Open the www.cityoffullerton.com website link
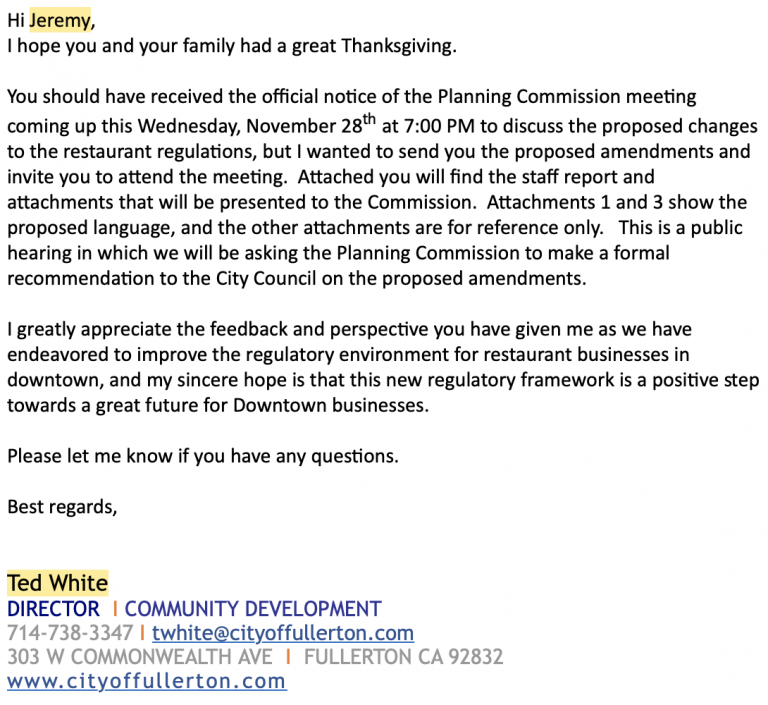 [x=147, y=681]
